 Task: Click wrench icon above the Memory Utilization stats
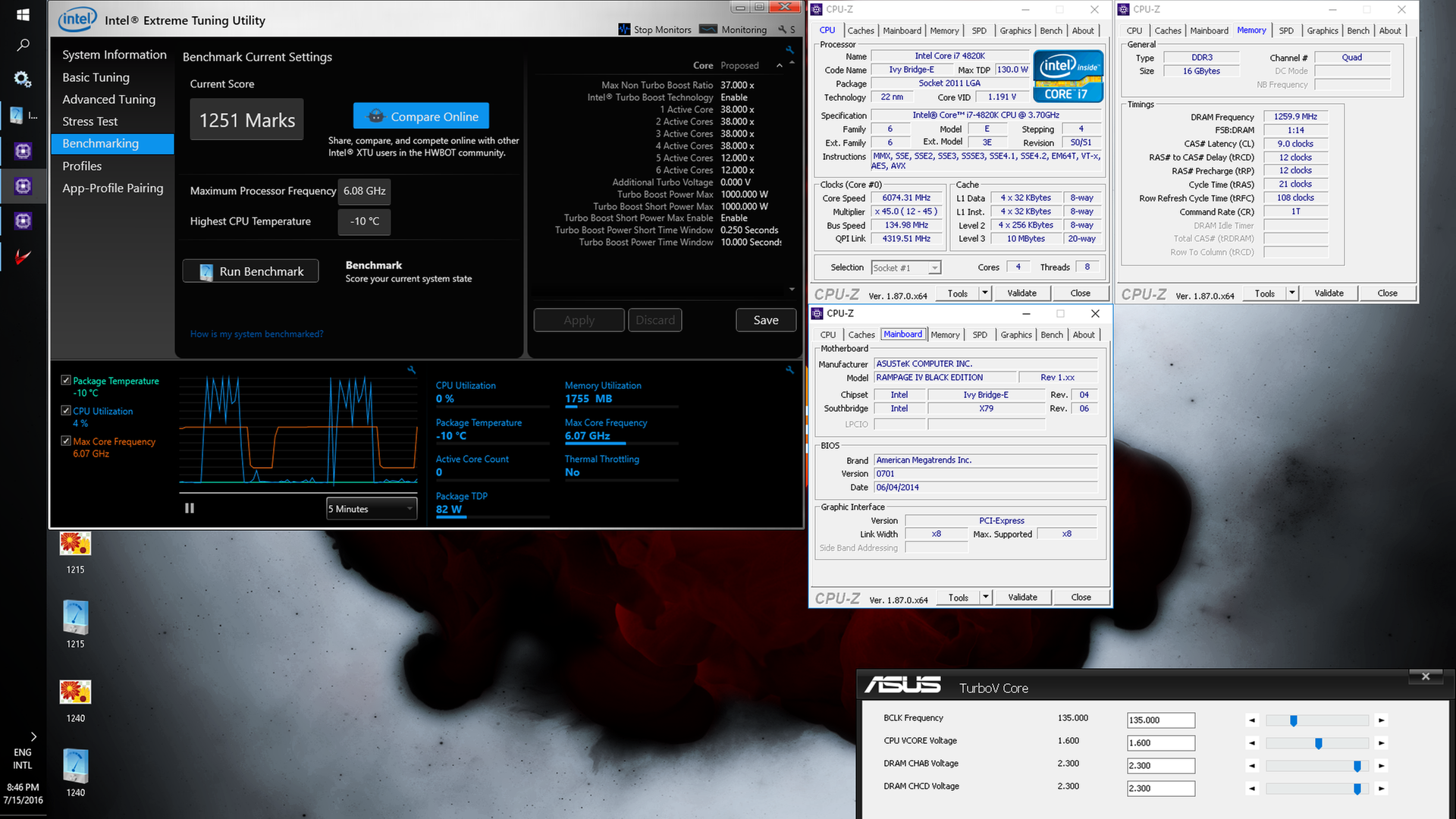point(789,370)
